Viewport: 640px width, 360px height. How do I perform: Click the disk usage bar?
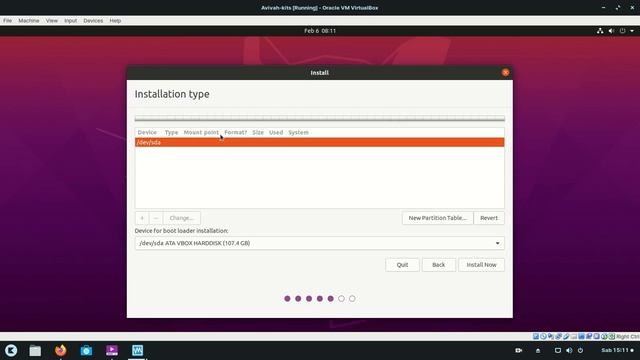click(320, 118)
